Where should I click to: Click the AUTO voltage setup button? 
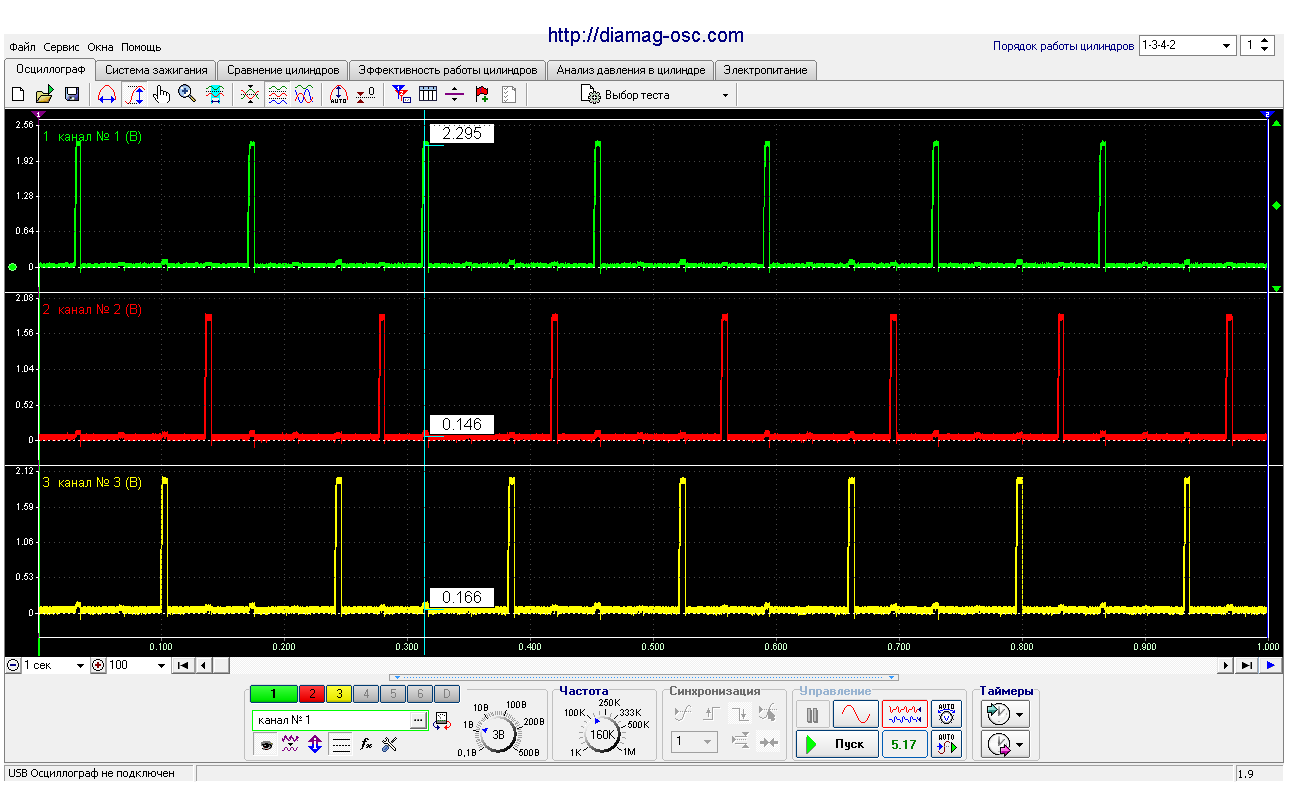tap(946, 713)
